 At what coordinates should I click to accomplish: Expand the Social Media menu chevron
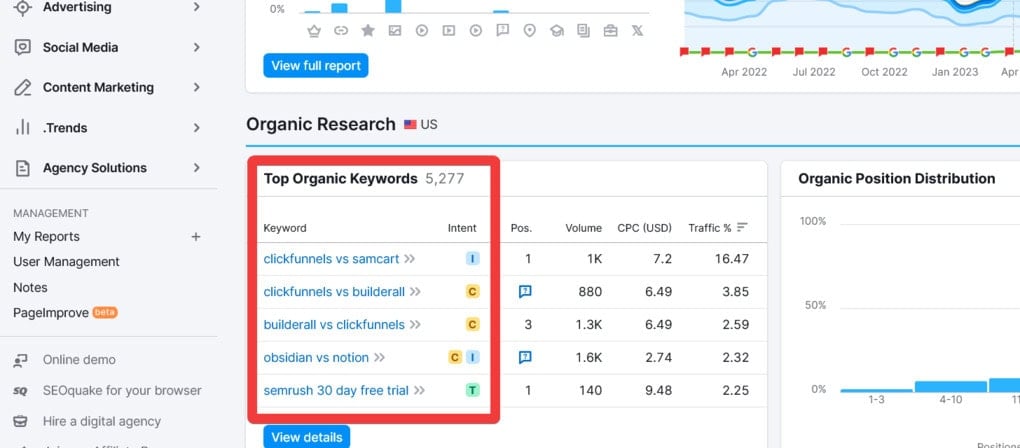tap(196, 47)
